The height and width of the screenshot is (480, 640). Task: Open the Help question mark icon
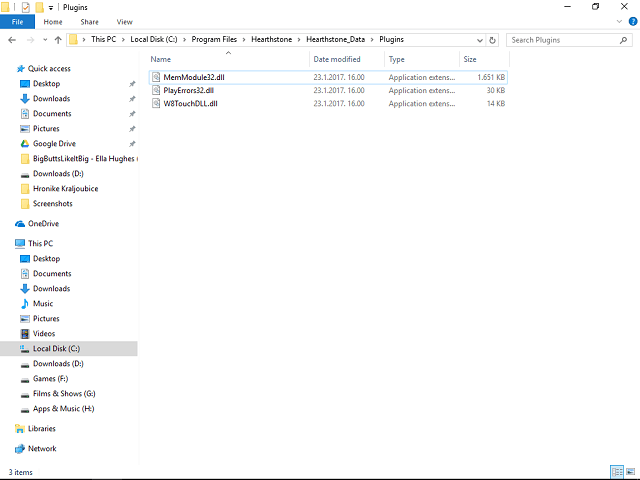click(x=633, y=22)
